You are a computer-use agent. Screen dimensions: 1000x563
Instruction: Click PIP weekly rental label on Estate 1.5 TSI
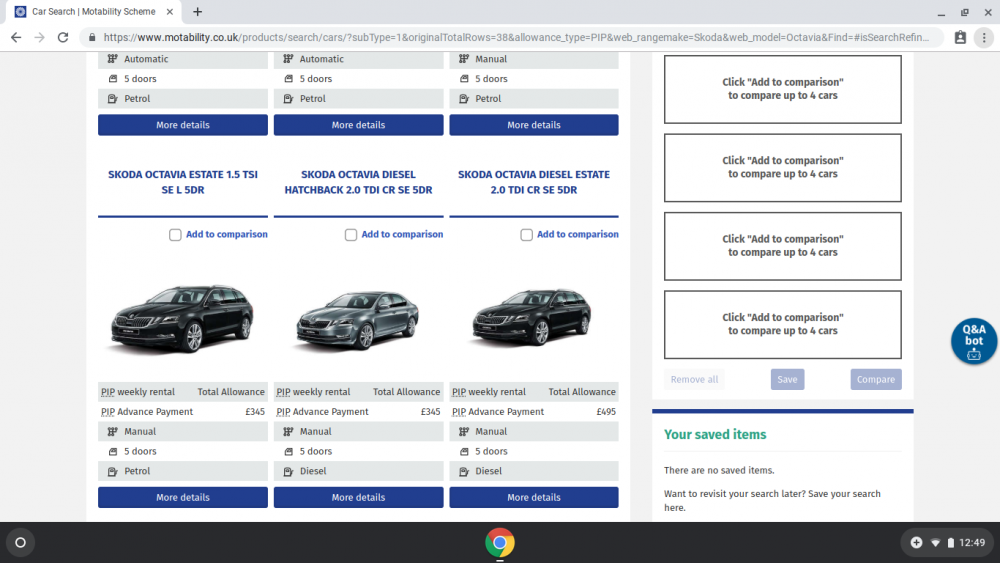click(x=138, y=392)
